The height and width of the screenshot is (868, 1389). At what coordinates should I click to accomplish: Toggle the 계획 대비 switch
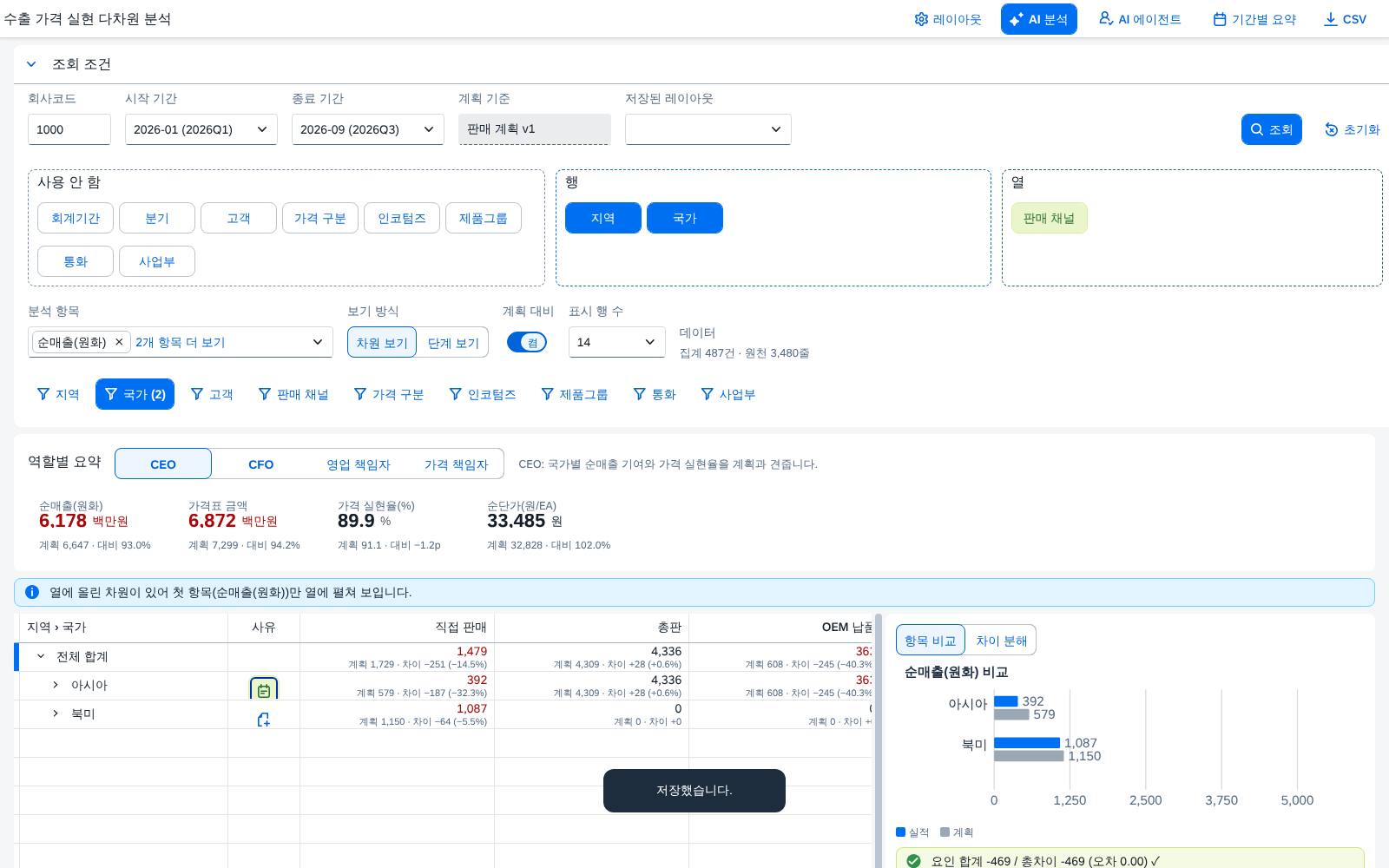(x=527, y=342)
